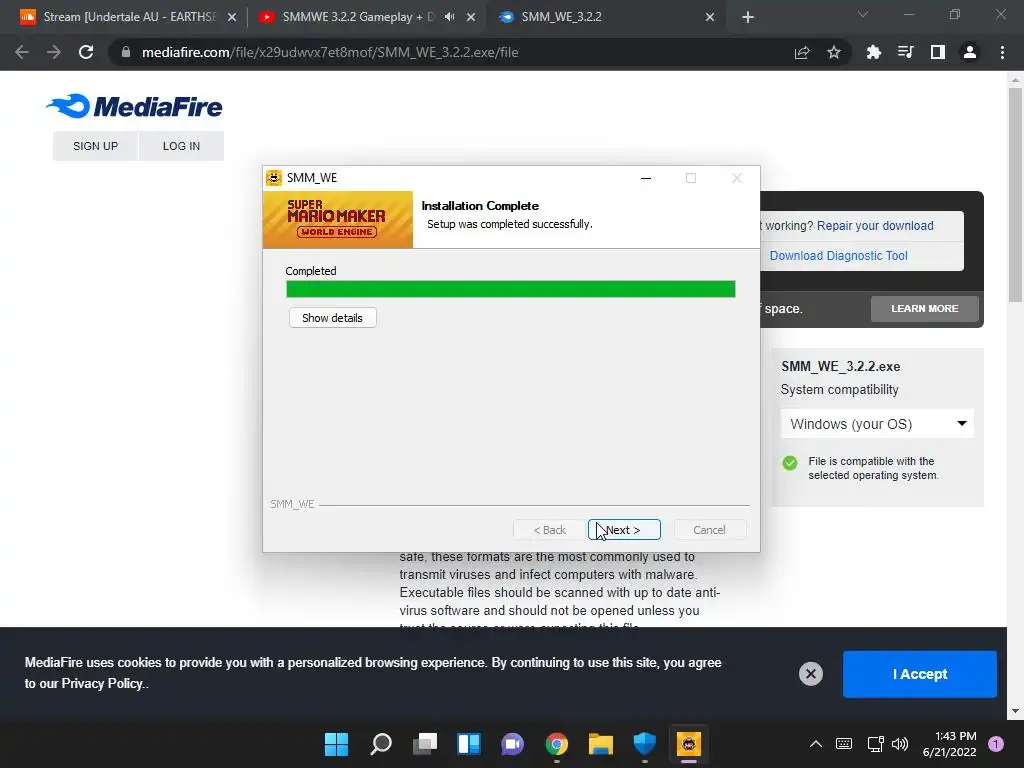
Task: Bookmark this page with the star icon
Action: coord(834,52)
